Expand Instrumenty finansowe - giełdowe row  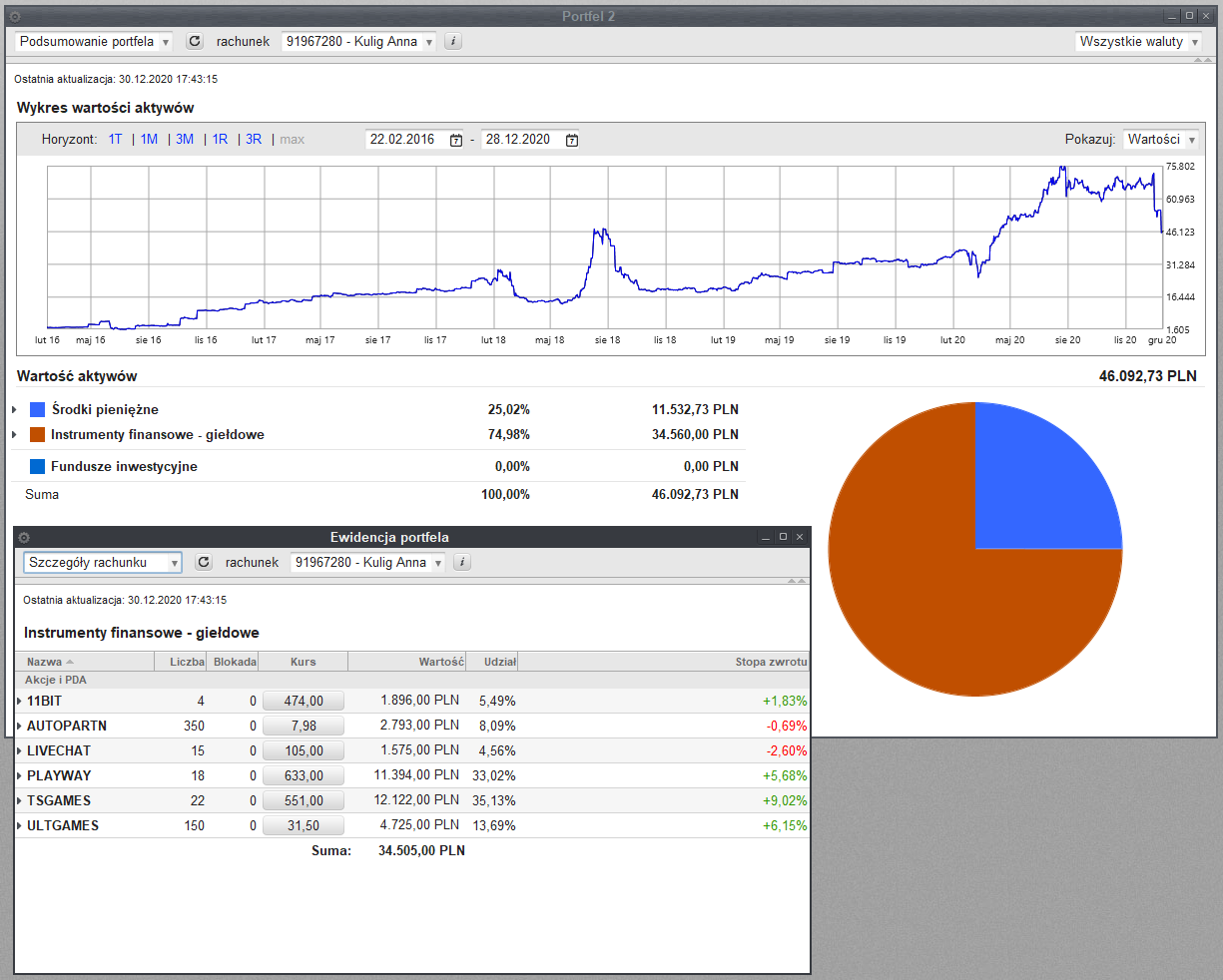pos(14,434)
